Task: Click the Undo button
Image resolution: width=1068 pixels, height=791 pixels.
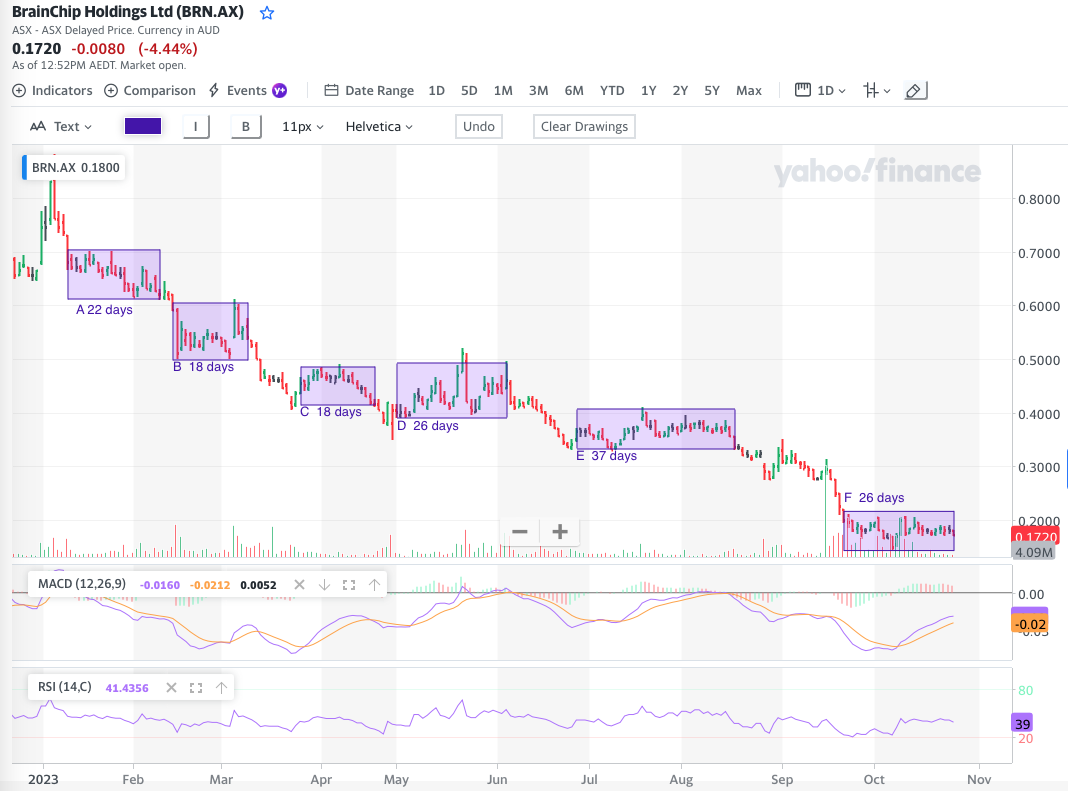Action: pyautogui.click(x=479, y=127)
